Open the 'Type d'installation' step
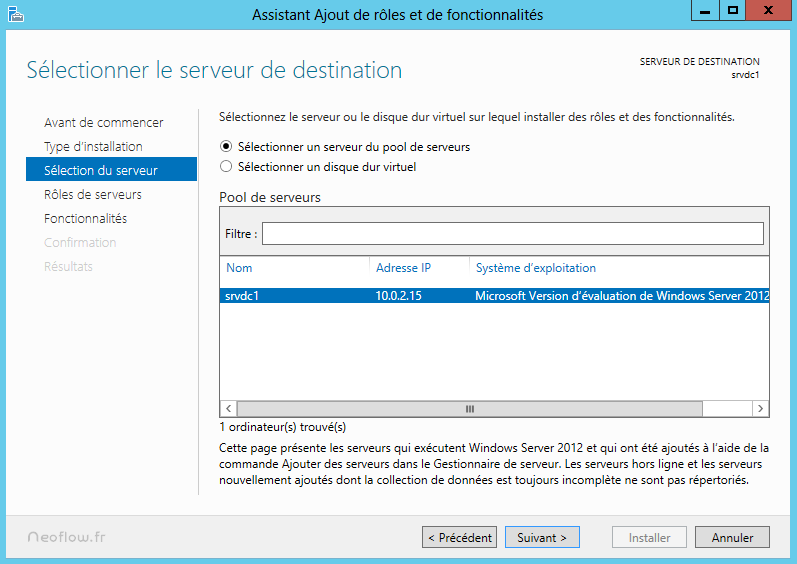This screenshot has width=797, height=564. point(93,147)
